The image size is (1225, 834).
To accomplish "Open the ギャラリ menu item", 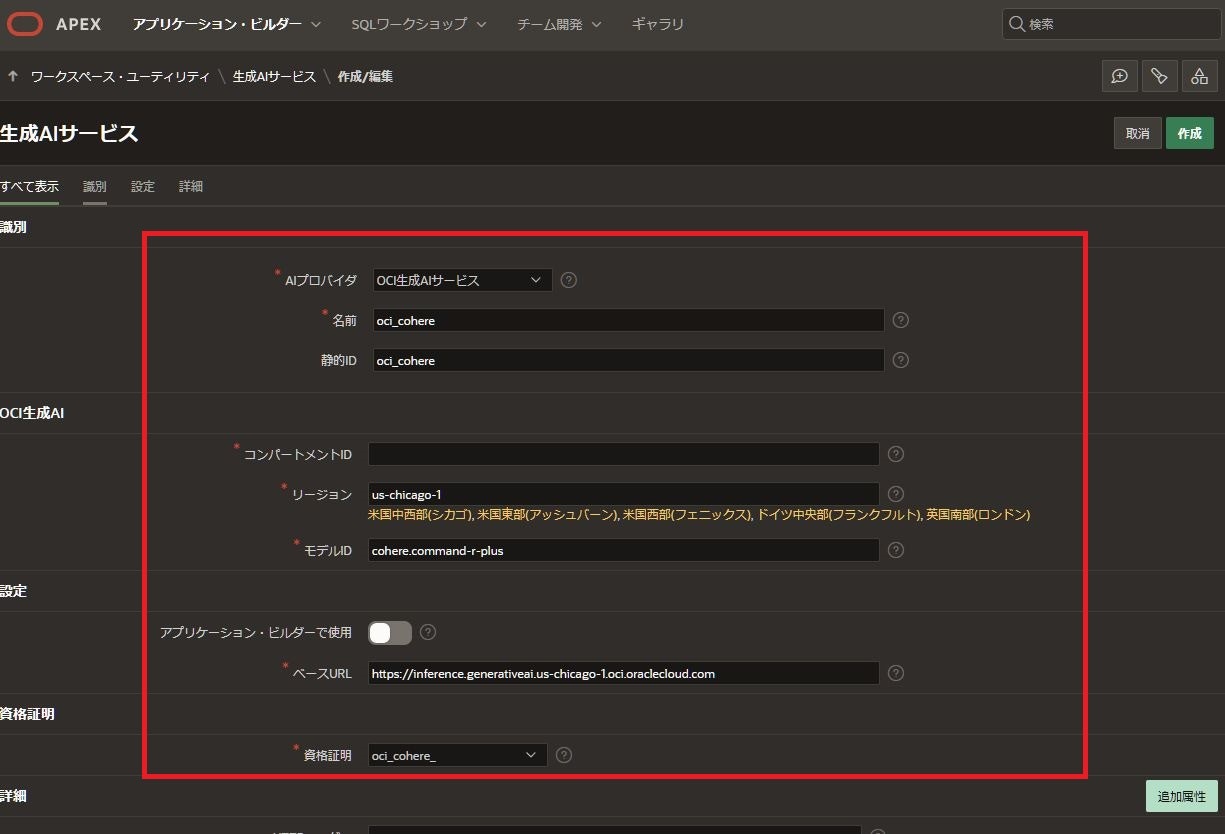I will click(658, 24).
